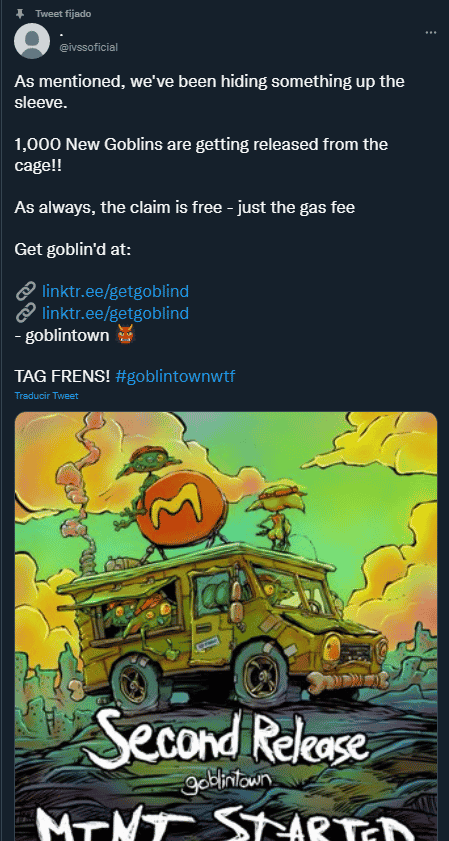The width and height of the screenshot is (449, 841).
Task: Click the chain emoji directly above '- goblintown'
Action: click(x=26, y=313)
